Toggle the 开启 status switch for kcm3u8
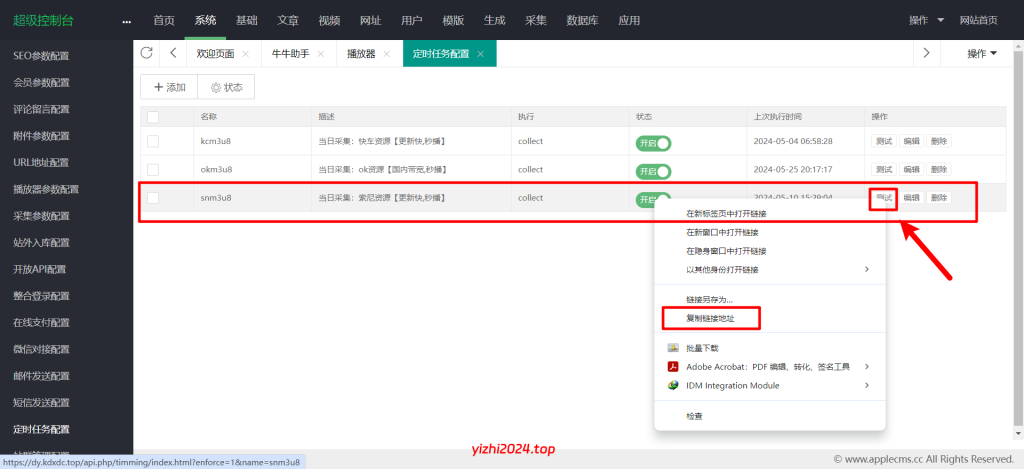This screenshot has width=1024, height=469. tap(653, 142)
